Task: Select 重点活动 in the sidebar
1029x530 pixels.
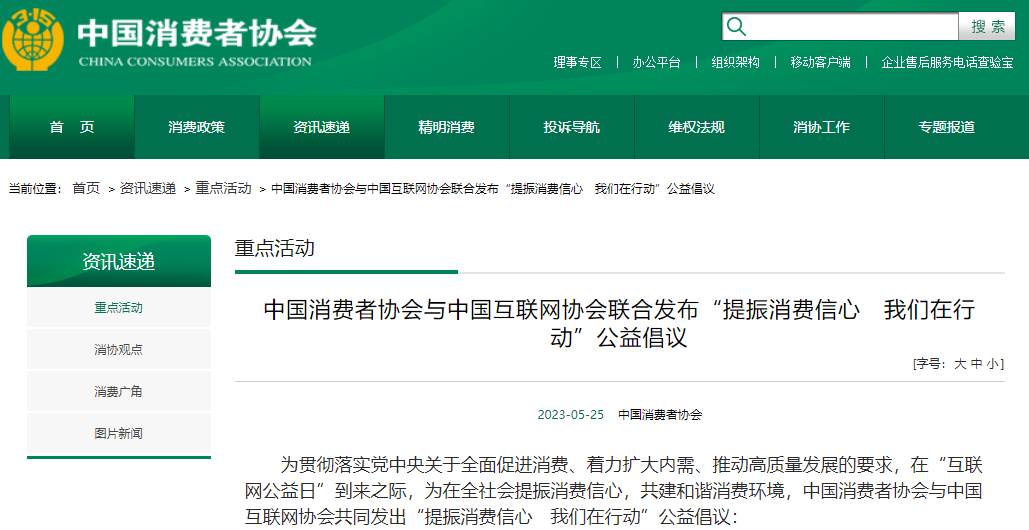Action: tap(119, 308)
